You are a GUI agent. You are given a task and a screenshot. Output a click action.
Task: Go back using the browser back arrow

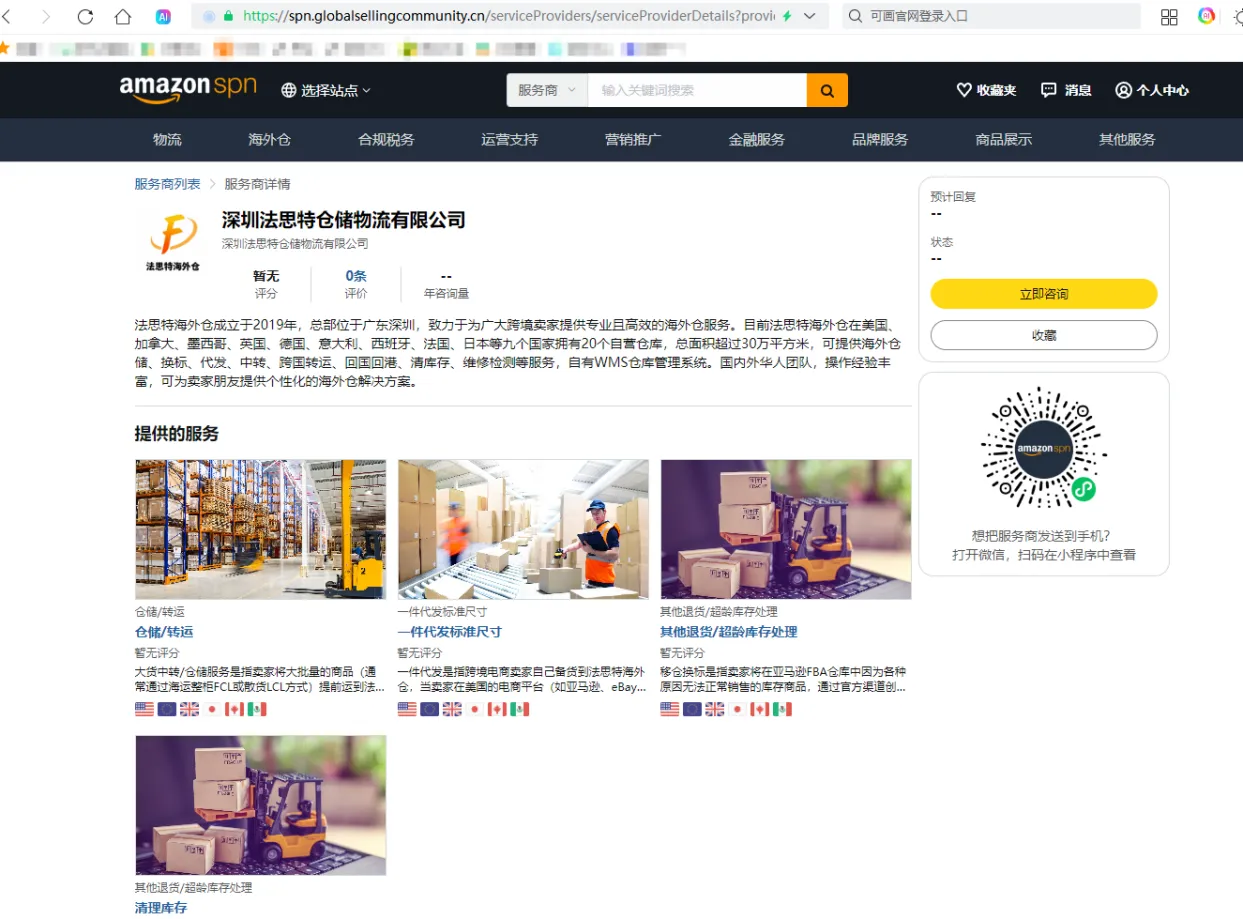click(x=8, y=16)
